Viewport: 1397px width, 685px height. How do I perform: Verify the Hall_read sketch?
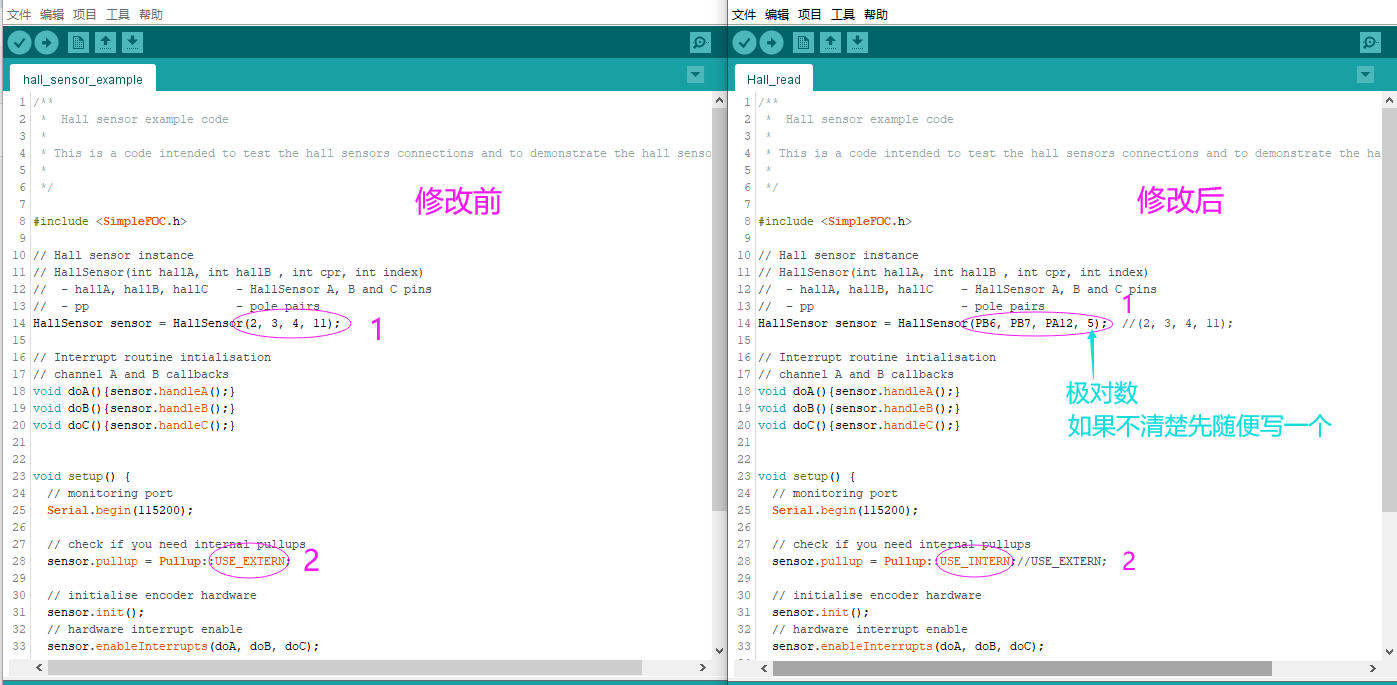pos(744,42)
